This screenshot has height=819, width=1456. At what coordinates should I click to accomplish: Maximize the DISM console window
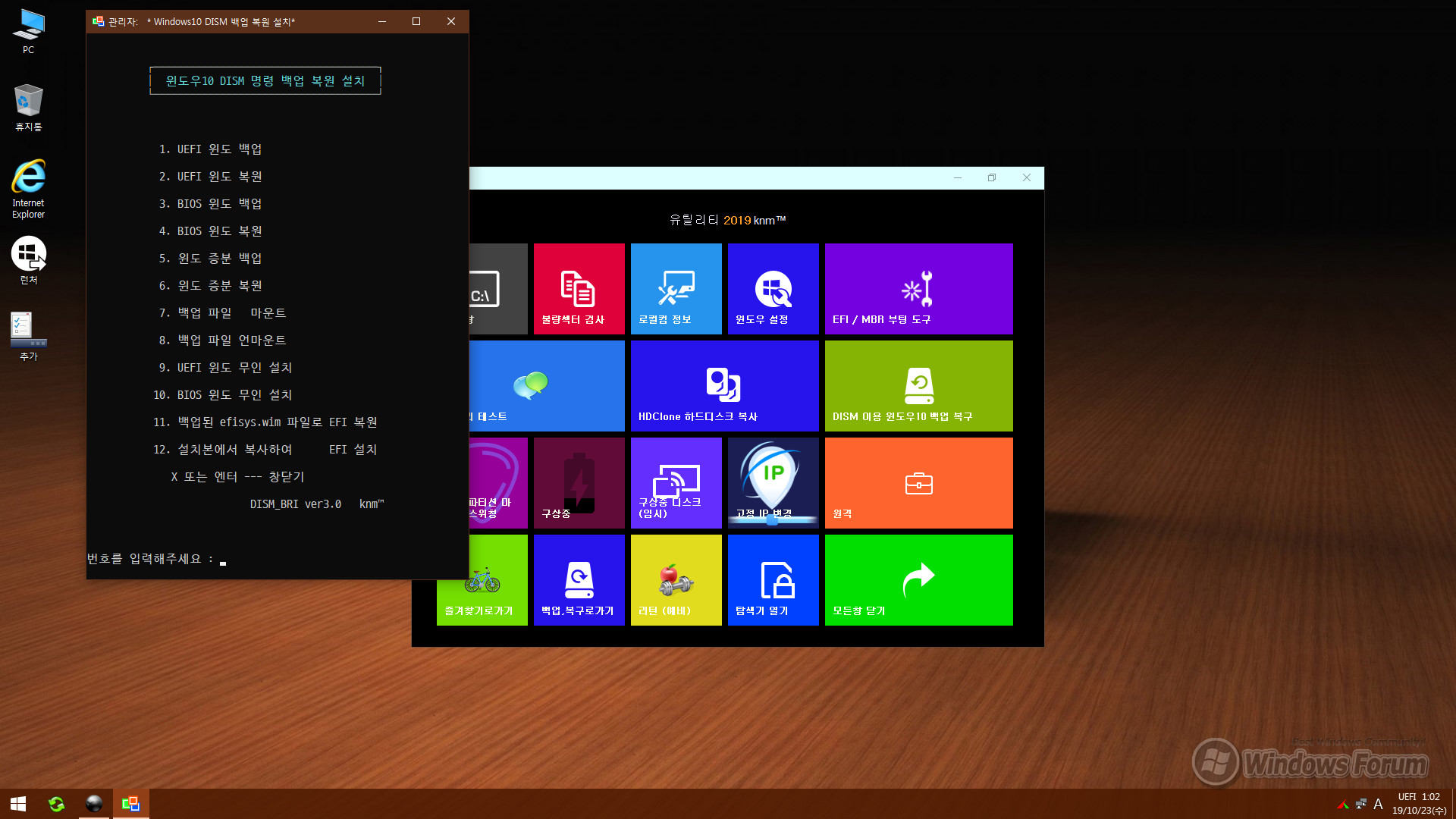[416, 21]
